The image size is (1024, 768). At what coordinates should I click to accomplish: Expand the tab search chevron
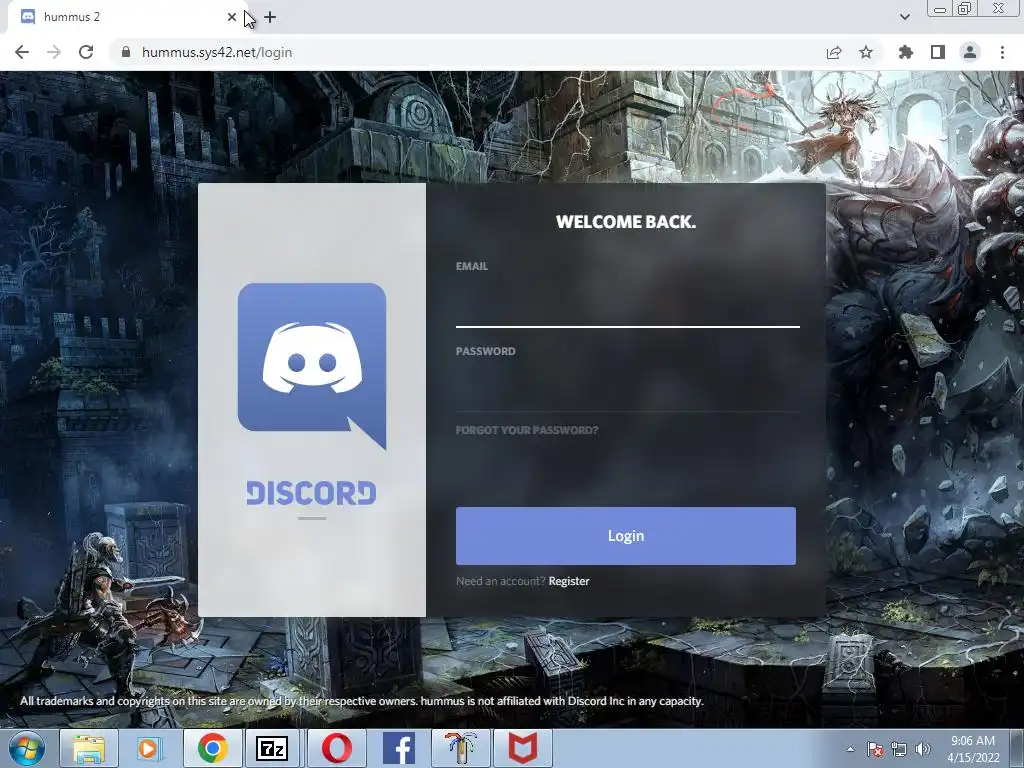[x=904, y=17]
